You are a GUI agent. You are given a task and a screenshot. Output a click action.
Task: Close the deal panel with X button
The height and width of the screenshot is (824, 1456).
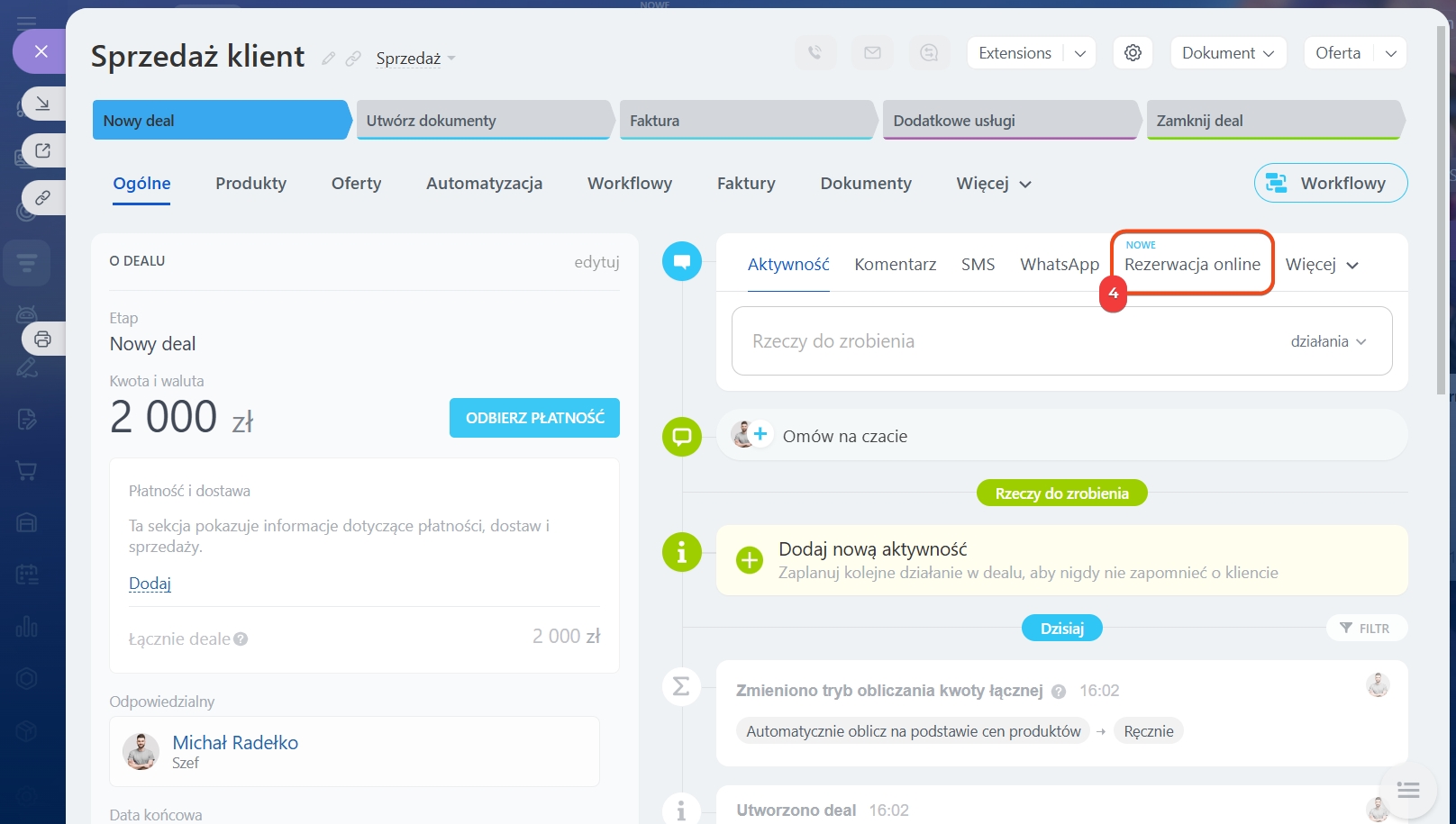(41, 51)
